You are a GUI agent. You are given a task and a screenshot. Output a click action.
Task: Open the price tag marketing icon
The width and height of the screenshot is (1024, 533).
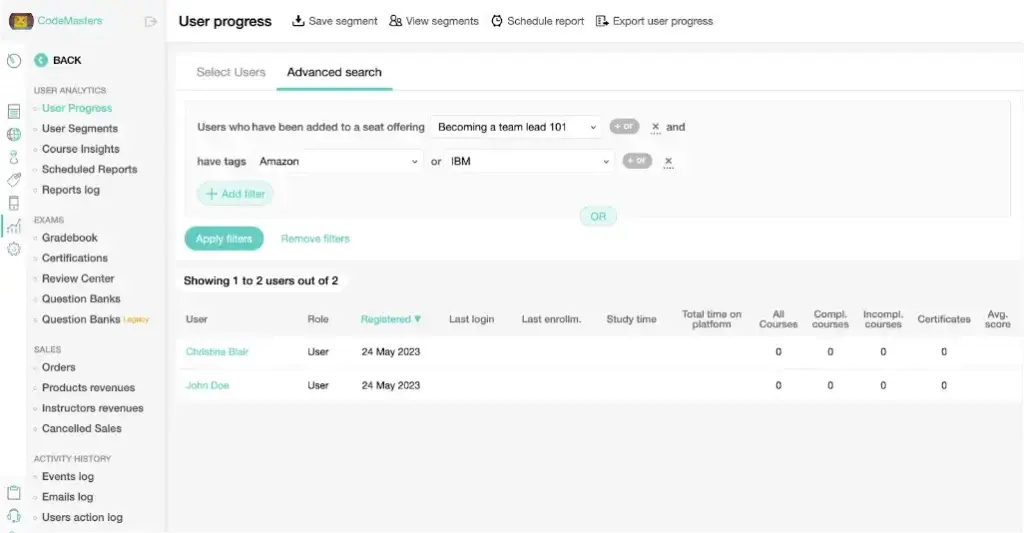(x=14, y=180)
